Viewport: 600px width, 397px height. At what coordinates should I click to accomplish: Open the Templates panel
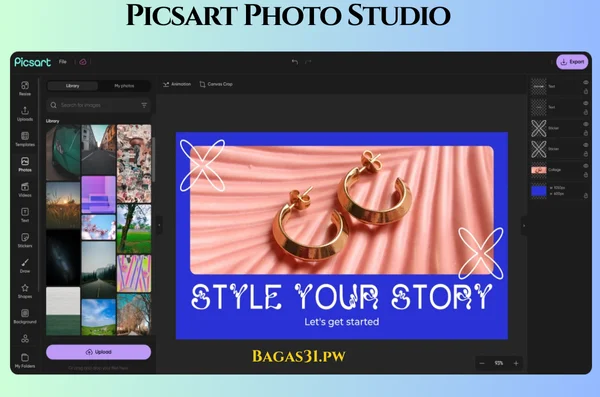coord(25,139)
